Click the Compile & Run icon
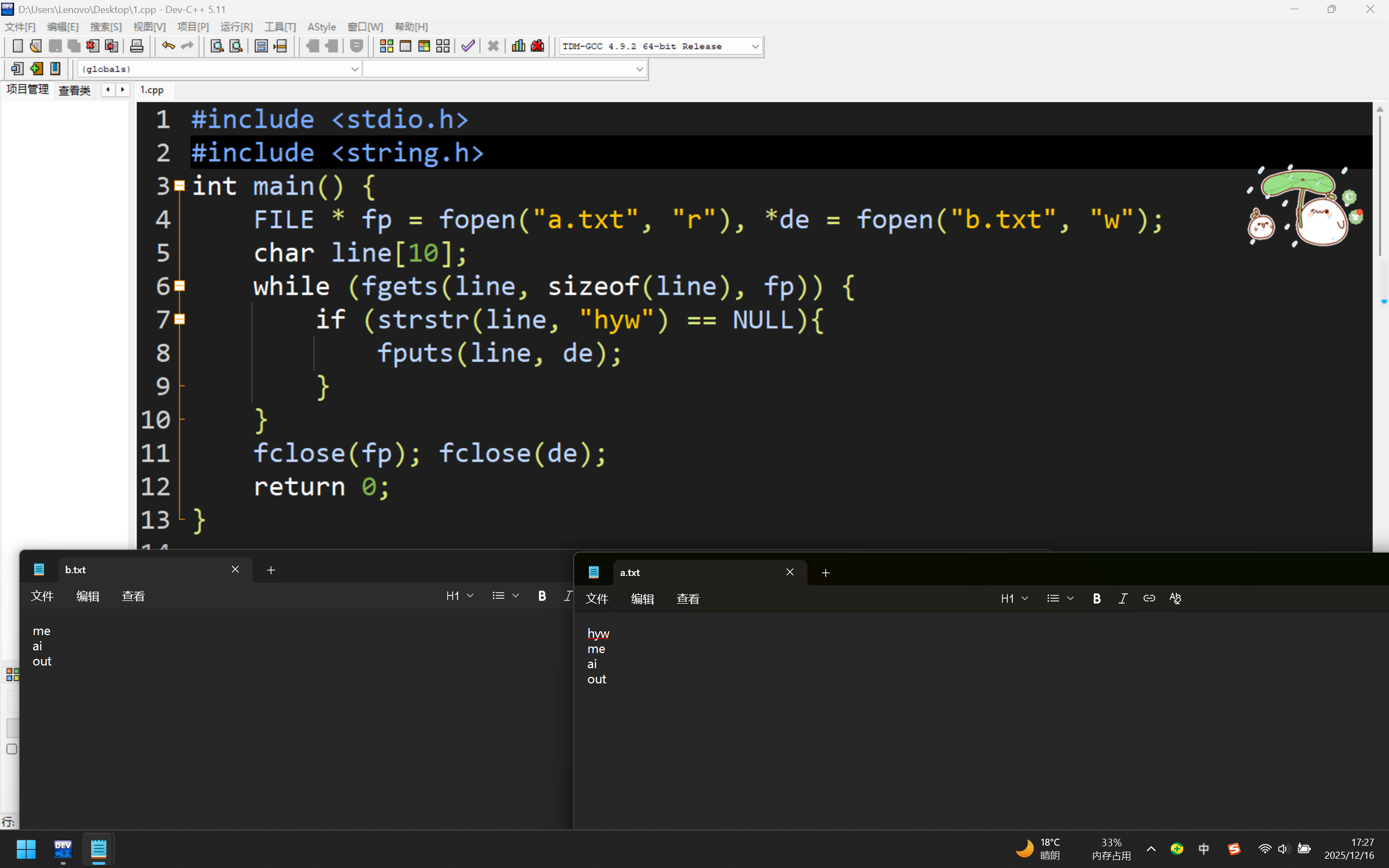 tap(424, 46)
